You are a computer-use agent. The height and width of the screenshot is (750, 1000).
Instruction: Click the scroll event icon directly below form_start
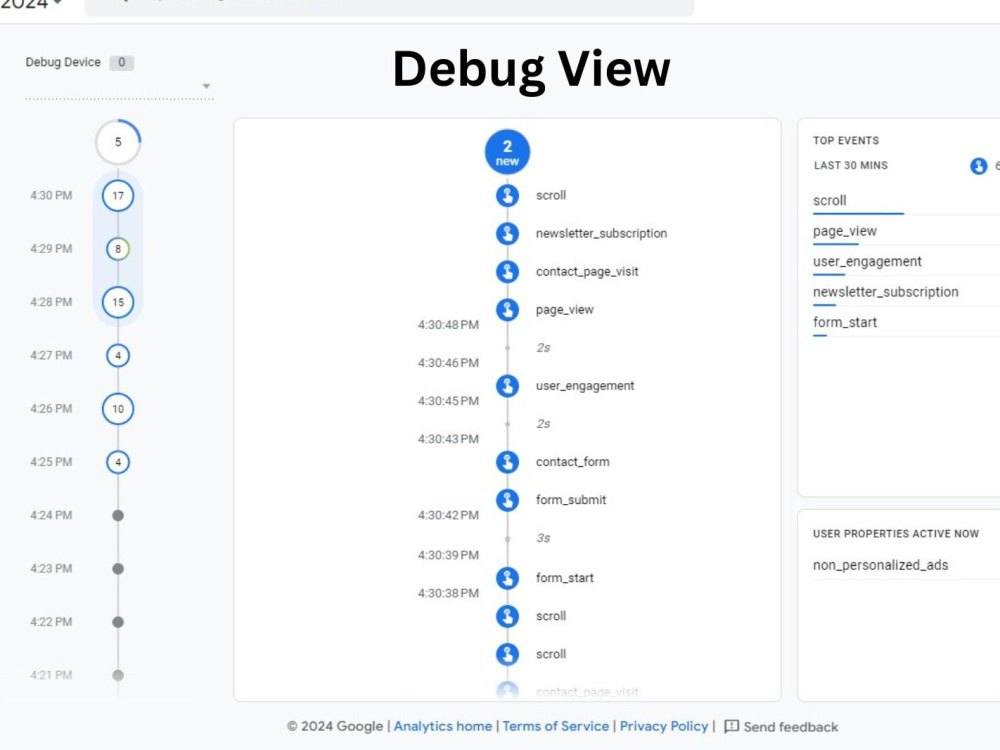[508, 616]
